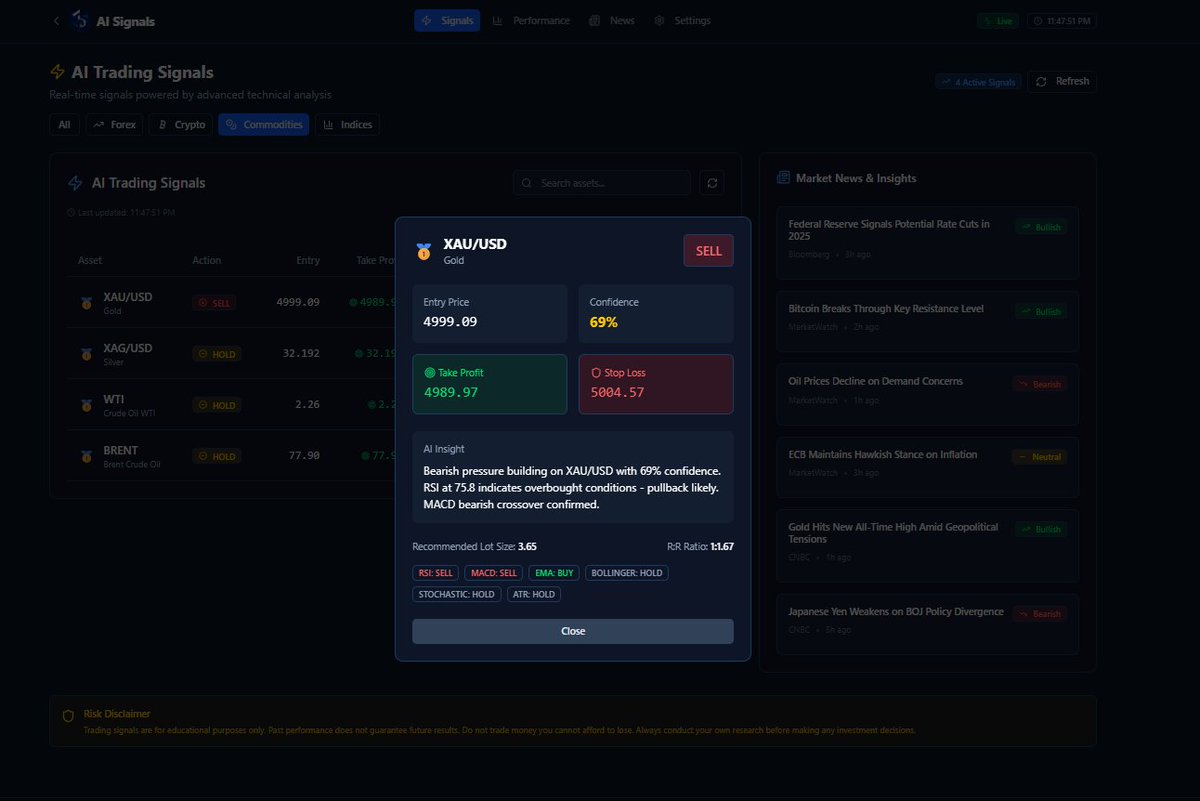Click the STOCHASTIC: HOLD indicator tag

pyautogui.click(x=456, y=594)
